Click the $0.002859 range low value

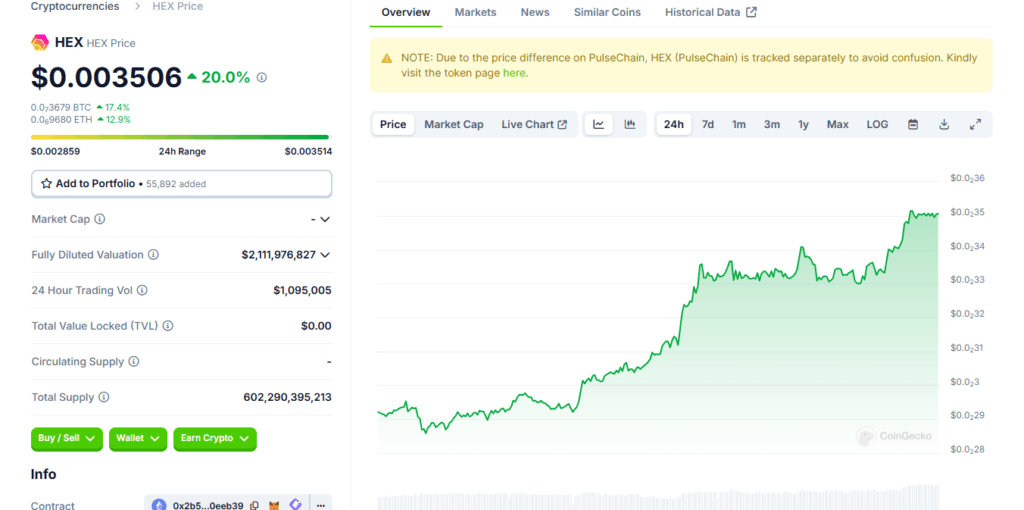click(x=56, y=151)
